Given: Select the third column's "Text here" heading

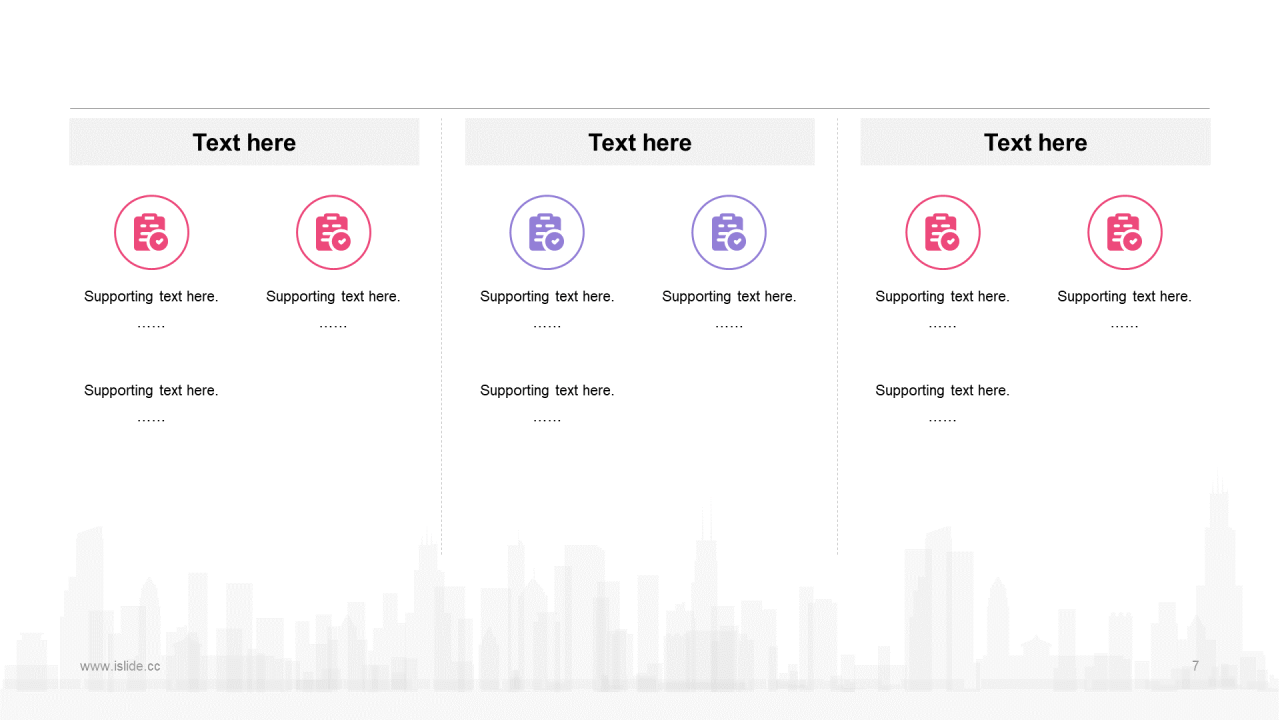Looking at the screenshot, I should (1035, 143).
